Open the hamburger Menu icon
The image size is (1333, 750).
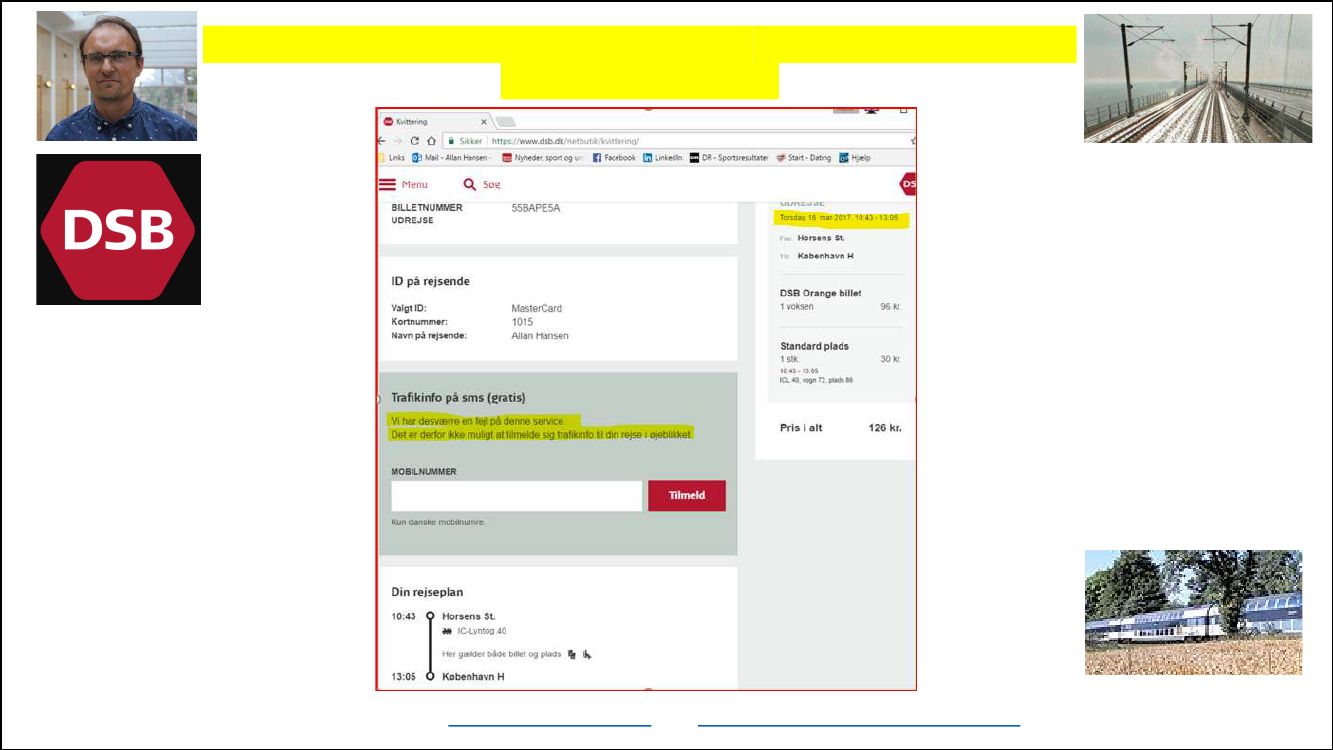[388, 184]
